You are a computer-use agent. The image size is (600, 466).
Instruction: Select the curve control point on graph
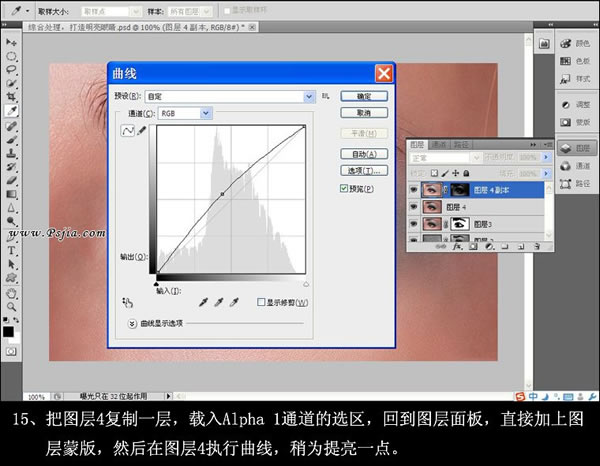[222, 194]
